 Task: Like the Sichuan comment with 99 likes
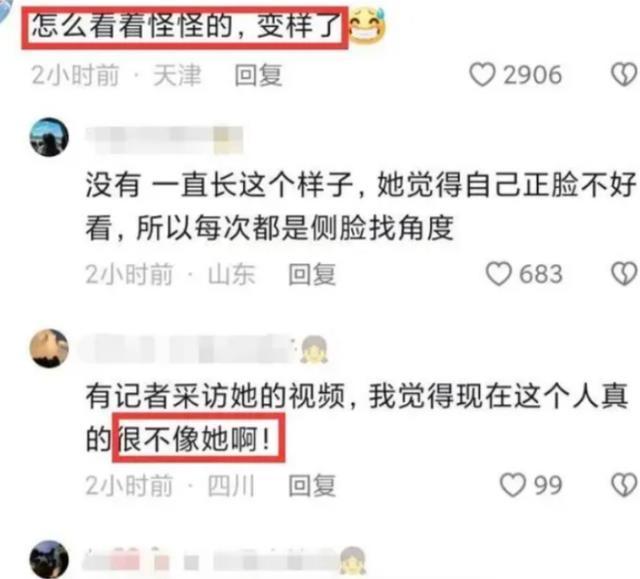click(x=513, y=485)
